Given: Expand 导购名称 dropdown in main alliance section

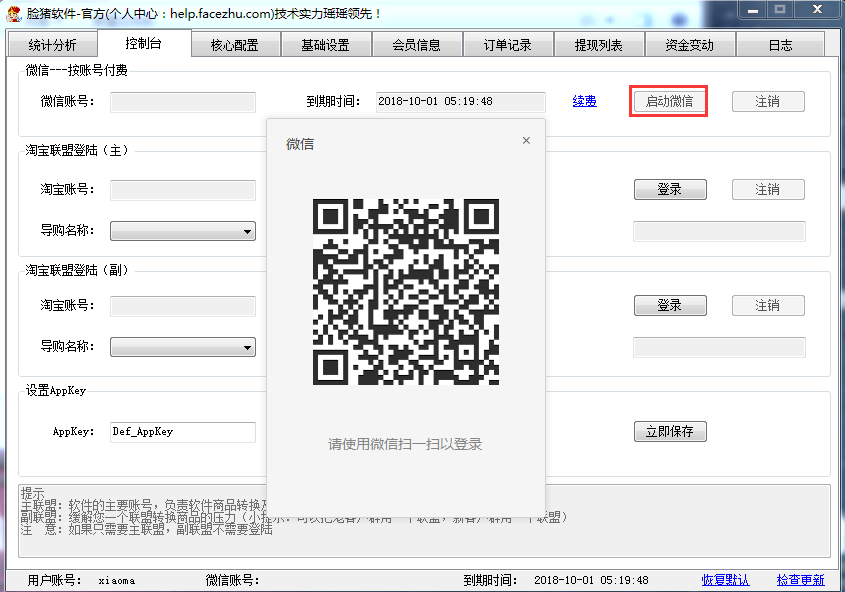Looking at the screenshot, I should [183, 231].
